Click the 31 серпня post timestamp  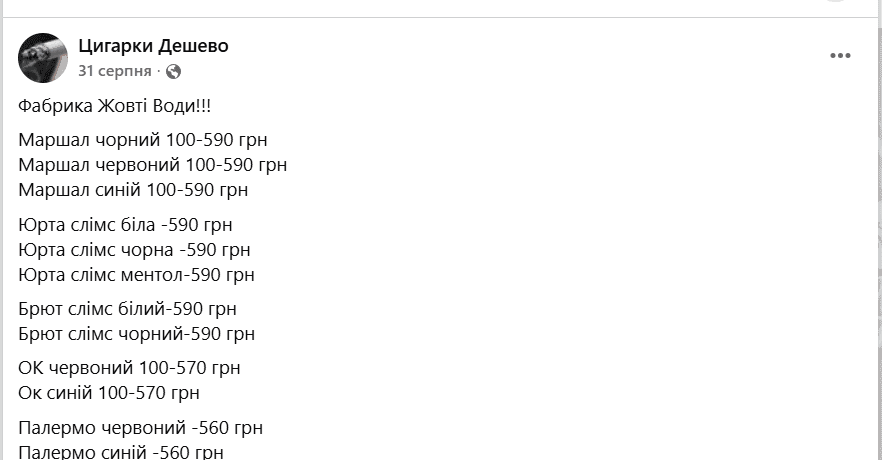[115, 71]
